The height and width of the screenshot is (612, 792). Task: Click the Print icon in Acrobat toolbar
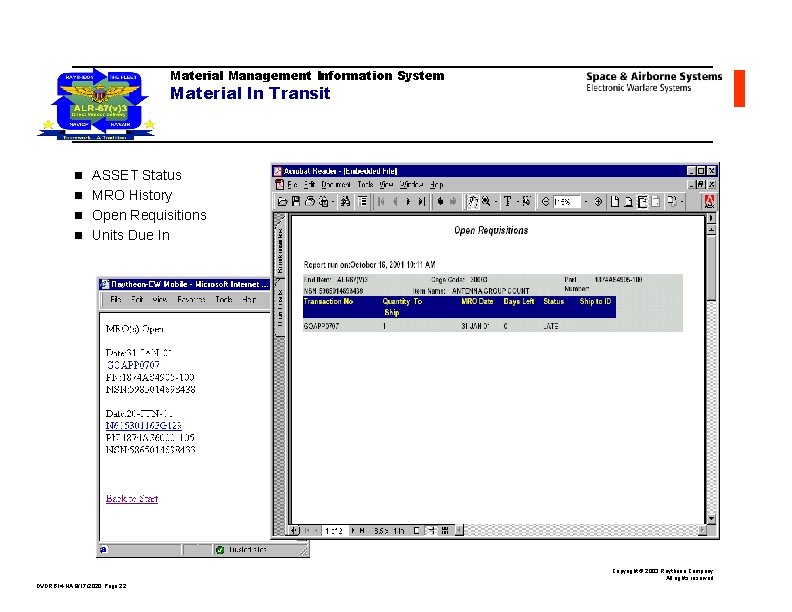click(x=310, y=201)
